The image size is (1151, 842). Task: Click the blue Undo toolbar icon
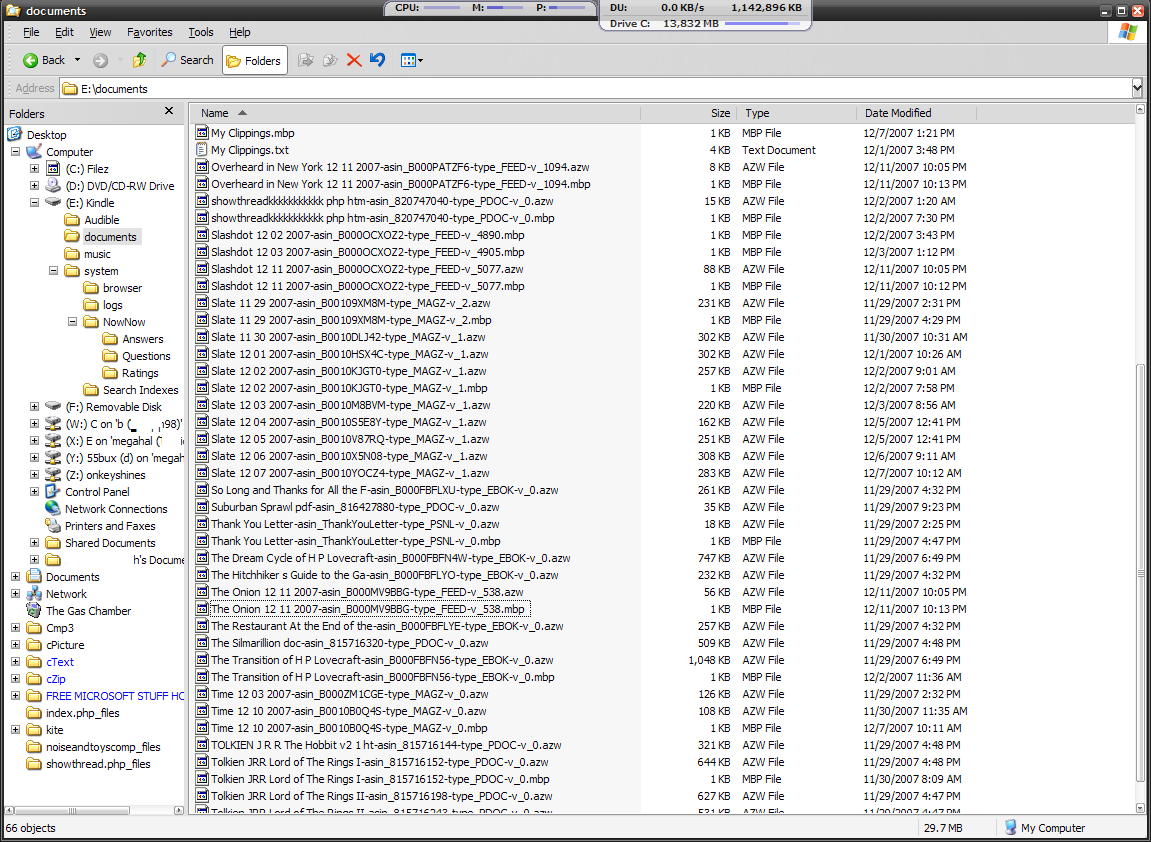pos(377,60)
